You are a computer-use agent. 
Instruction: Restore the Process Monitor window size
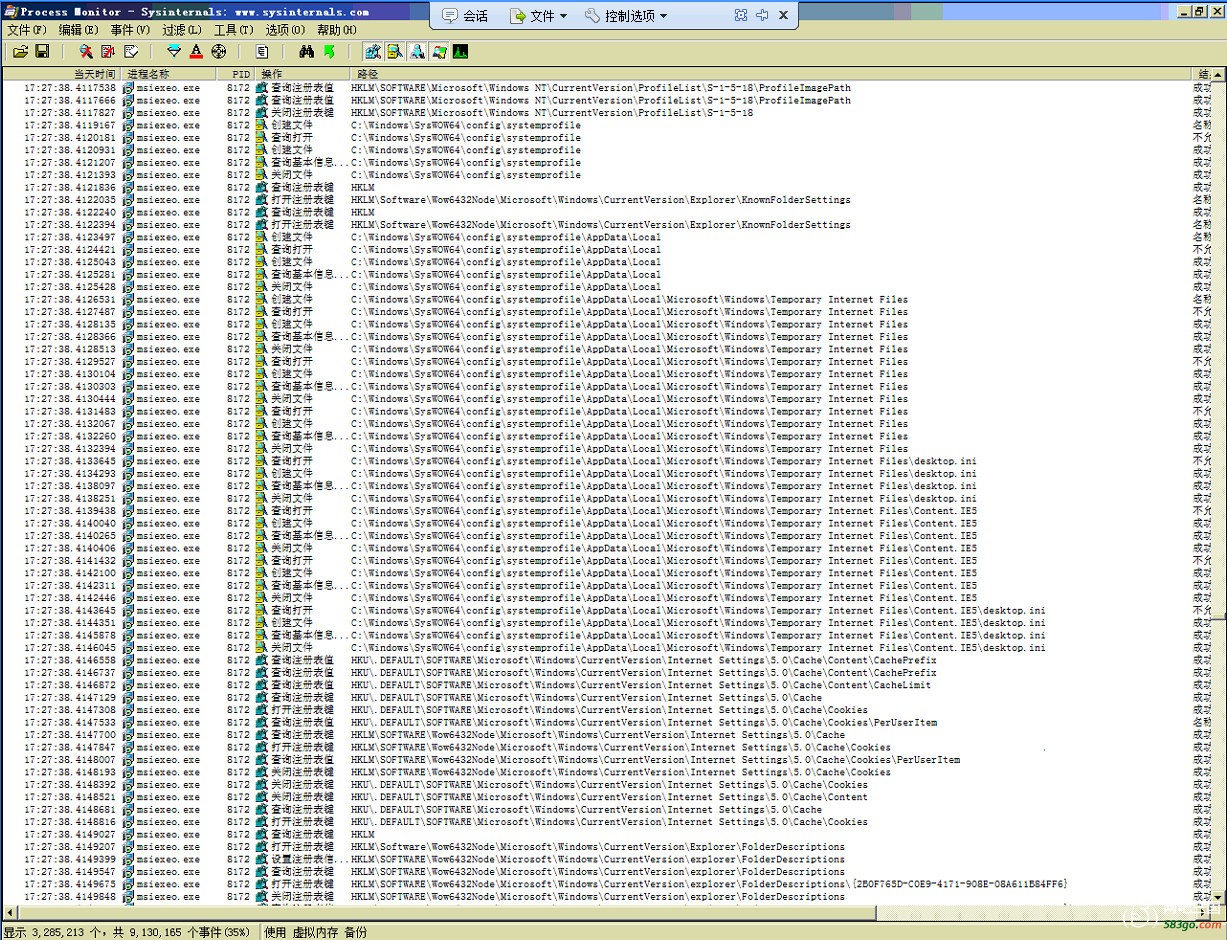pyautogui.click(x=1200, y=11)
